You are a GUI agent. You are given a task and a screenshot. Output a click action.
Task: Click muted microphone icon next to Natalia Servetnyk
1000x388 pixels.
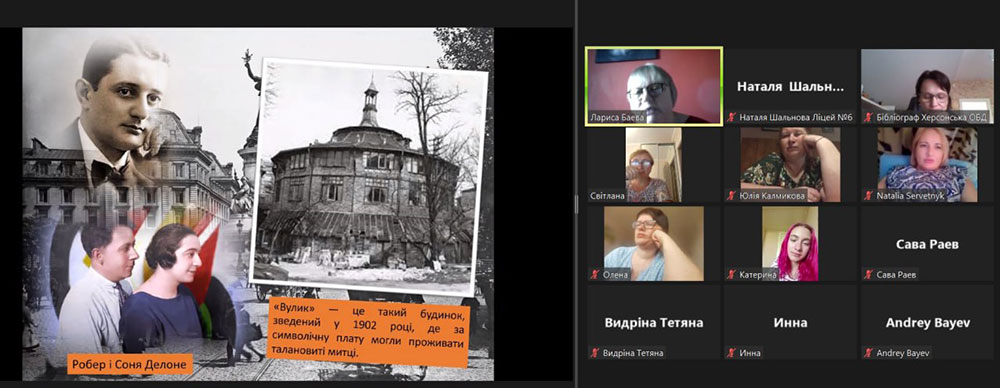869,196
